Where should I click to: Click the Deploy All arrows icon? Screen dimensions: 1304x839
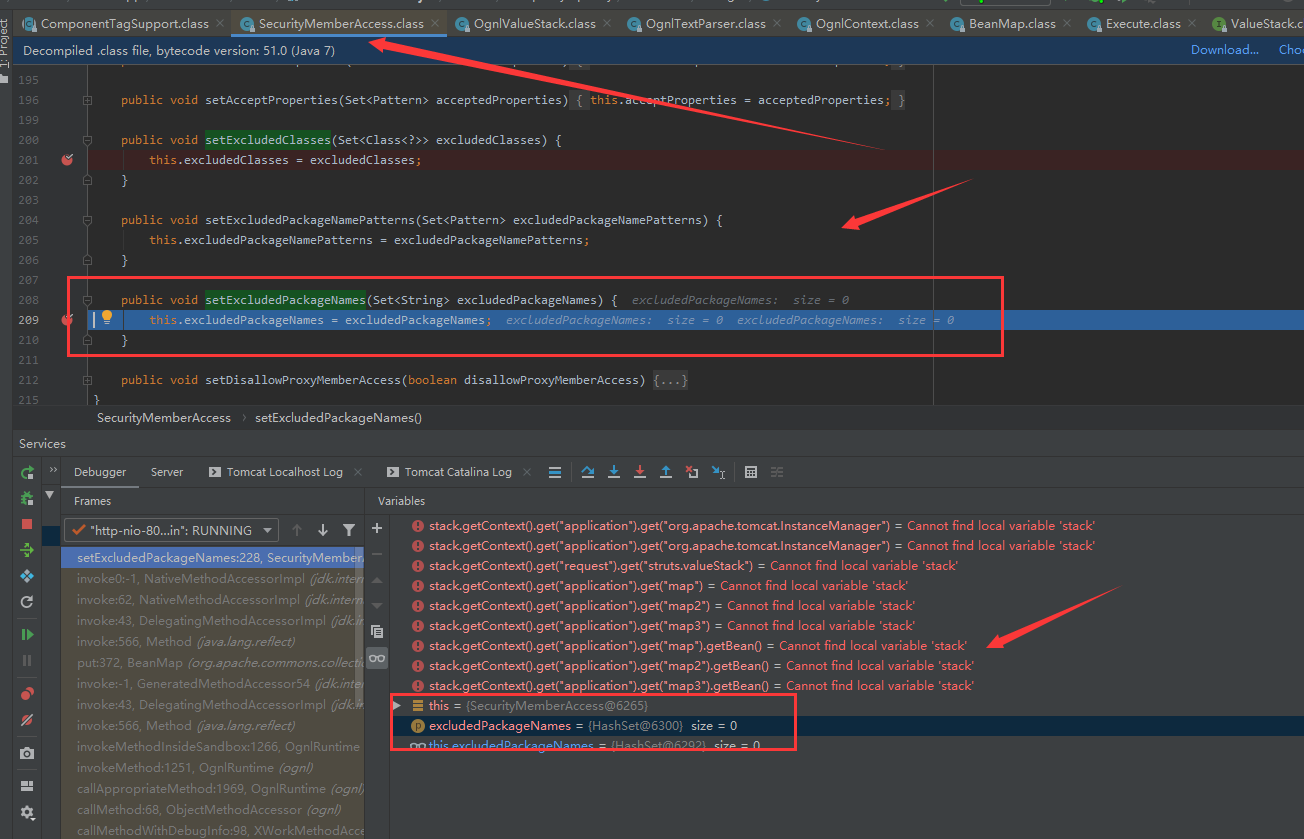[x=27, y=550]
